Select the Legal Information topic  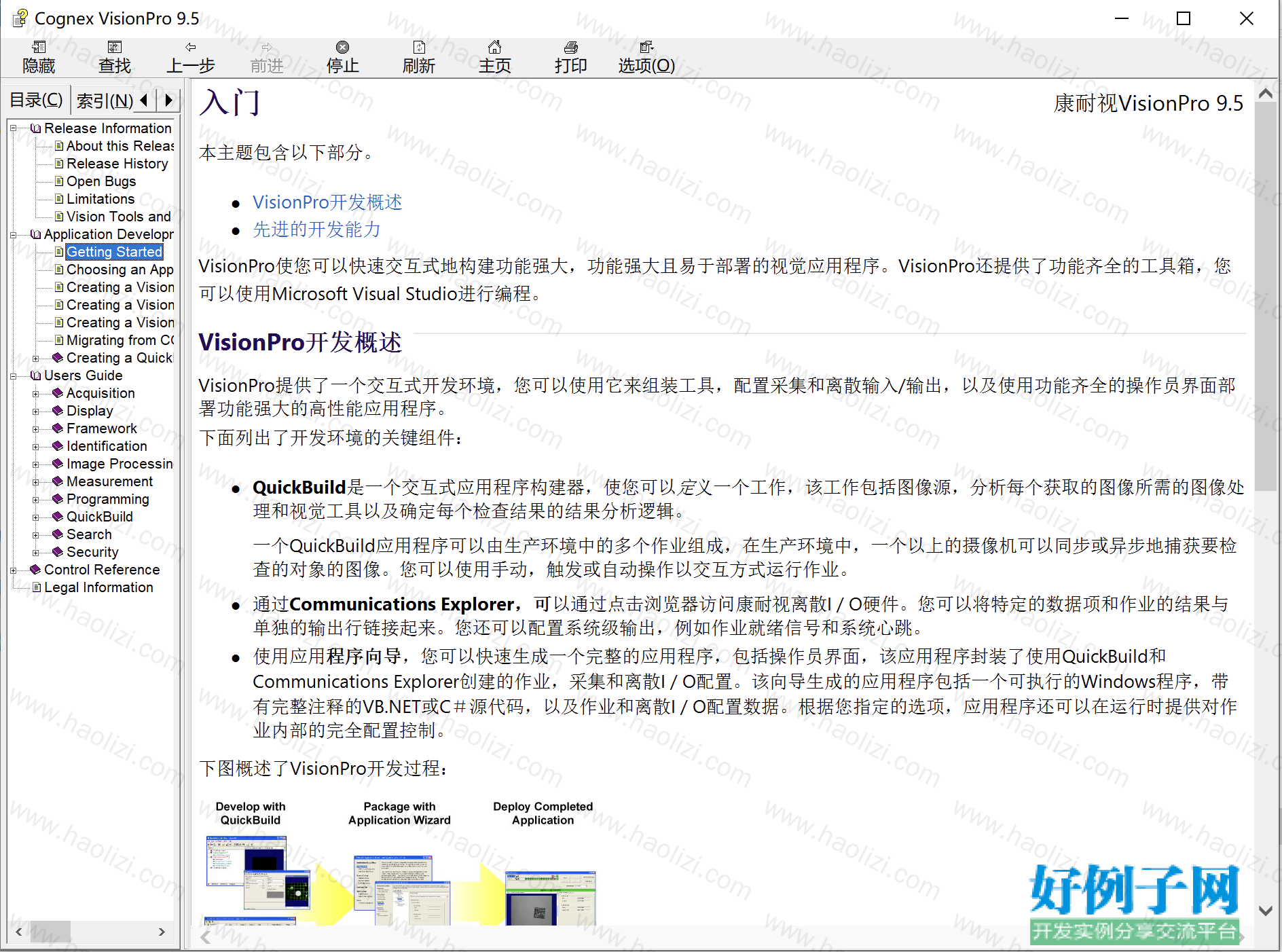pyautogui.click(x=98, y=587)
